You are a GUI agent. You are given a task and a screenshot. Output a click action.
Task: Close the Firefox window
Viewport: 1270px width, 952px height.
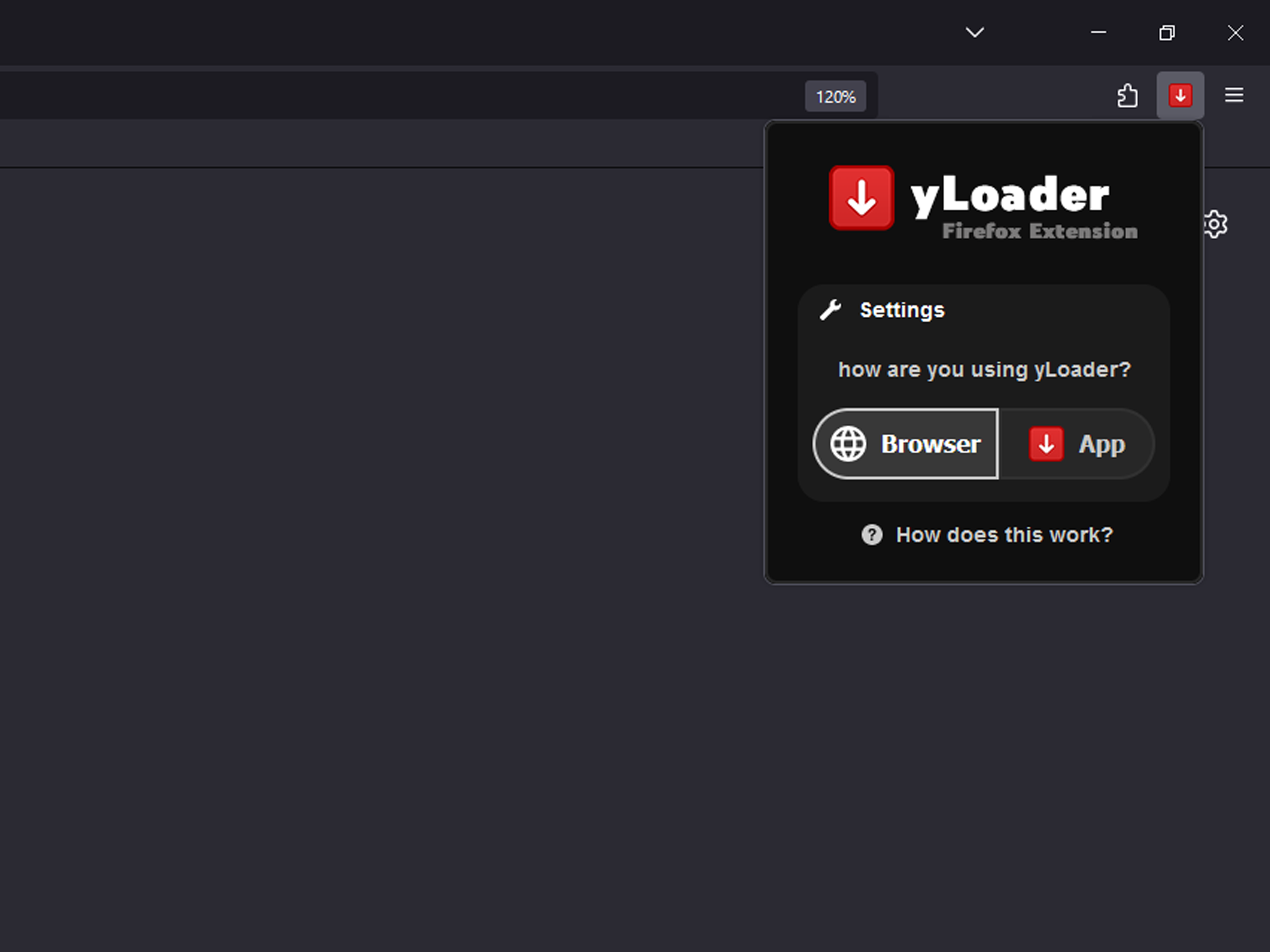tap(1235, 33)
